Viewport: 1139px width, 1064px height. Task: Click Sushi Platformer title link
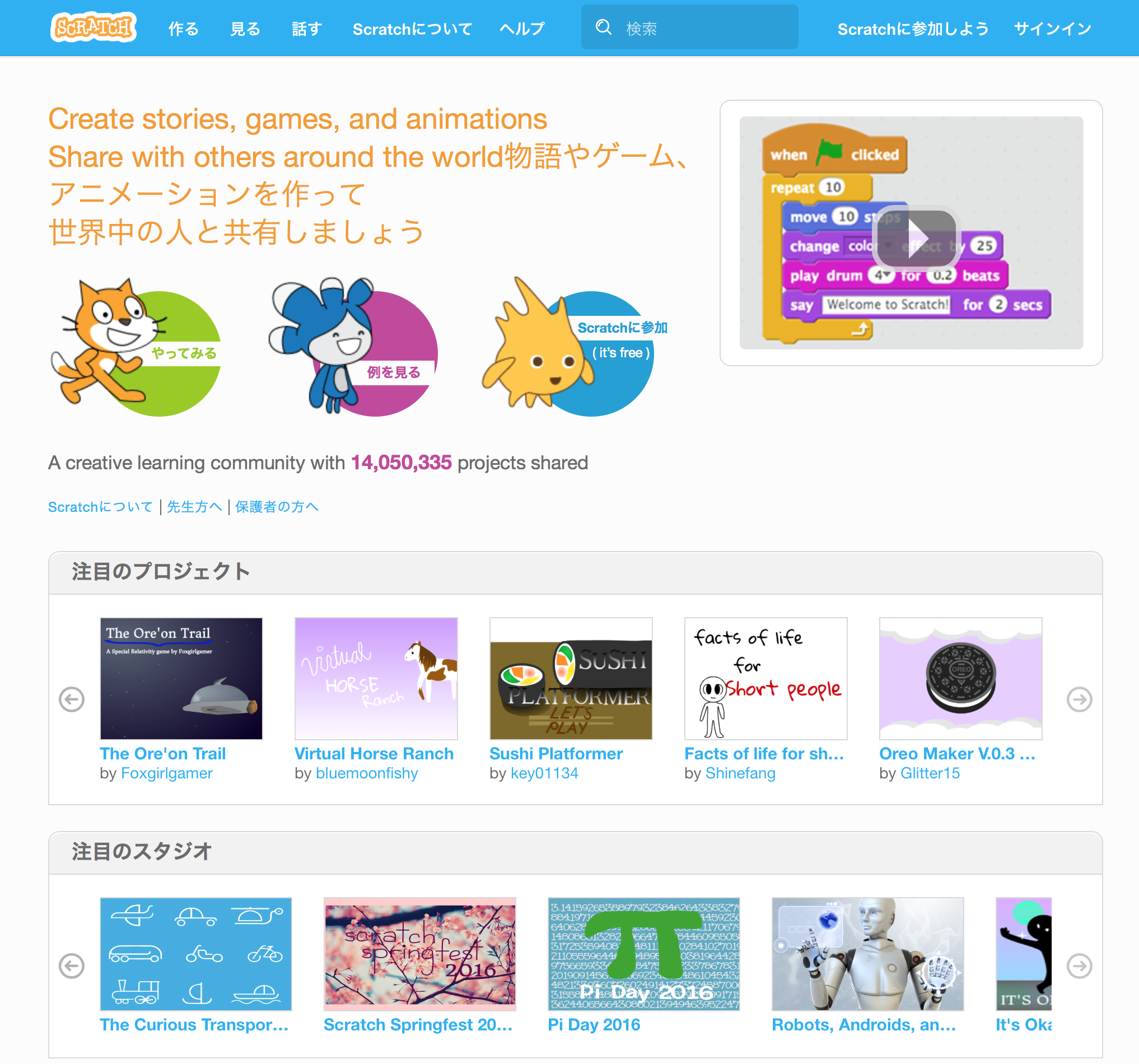[x=556, y=753]
